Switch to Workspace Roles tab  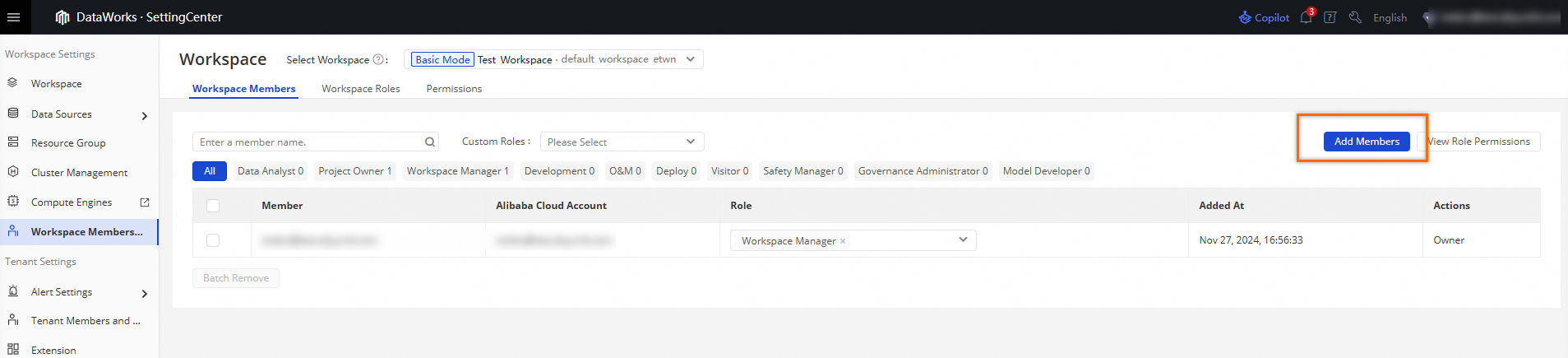[361, 89]
